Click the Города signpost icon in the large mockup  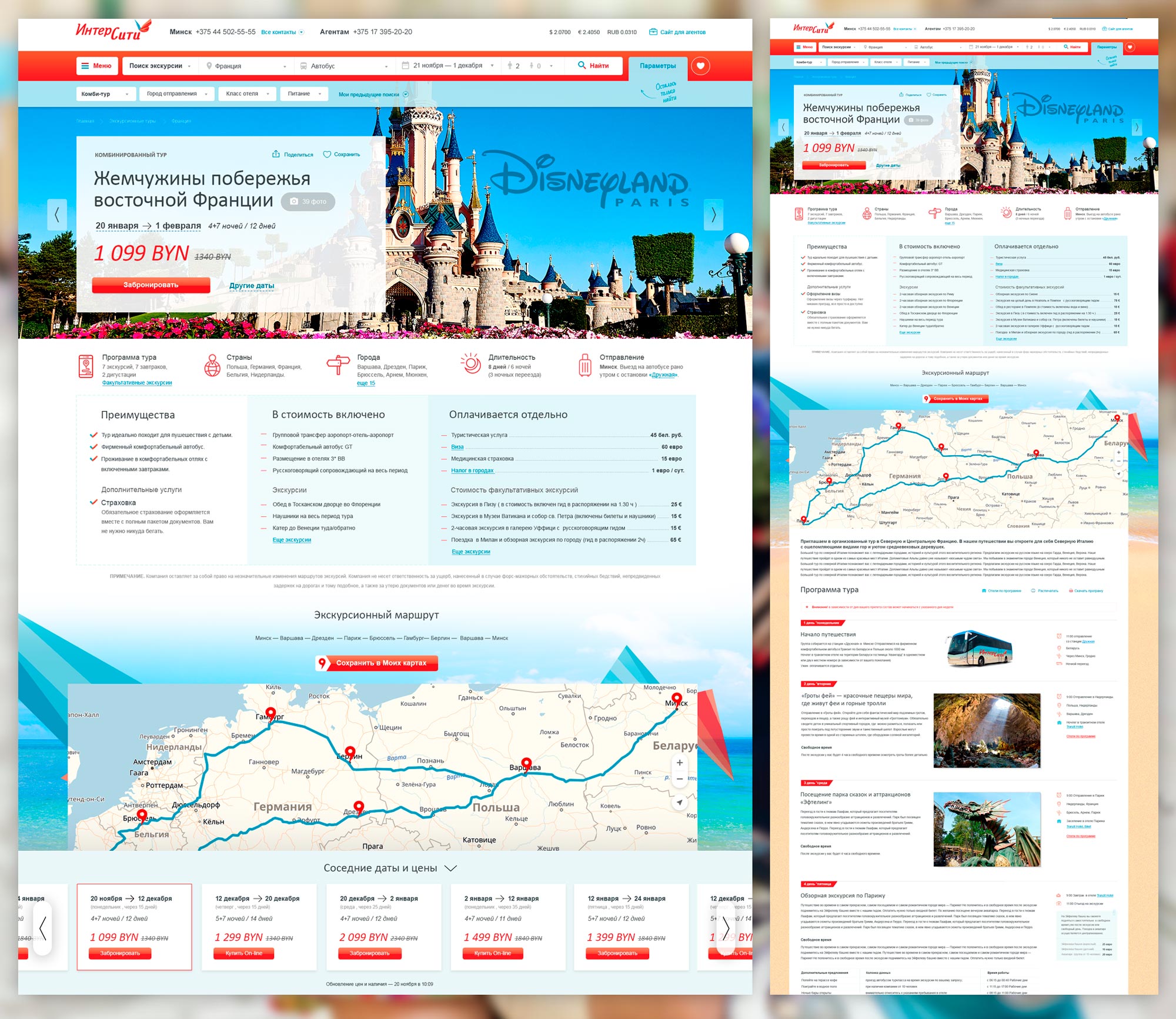(338, 365)
